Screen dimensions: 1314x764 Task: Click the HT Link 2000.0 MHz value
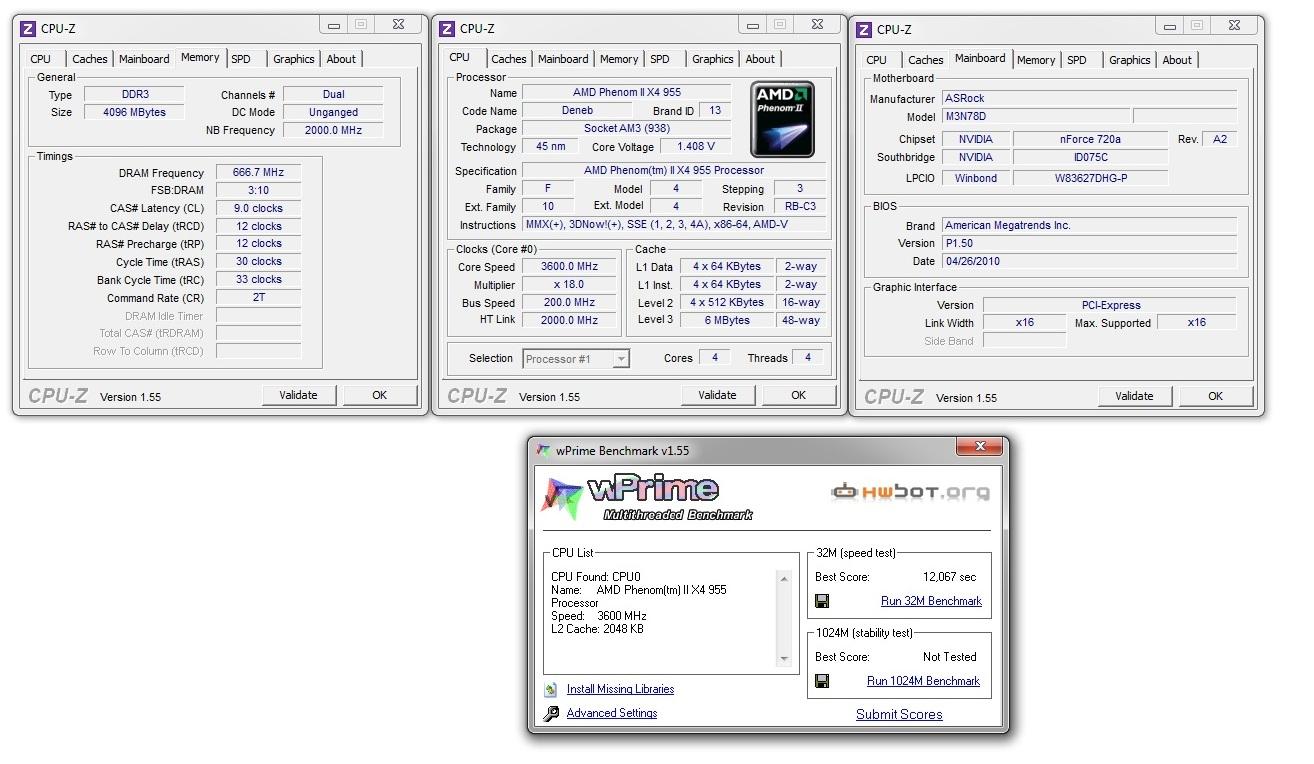(569, 320)
